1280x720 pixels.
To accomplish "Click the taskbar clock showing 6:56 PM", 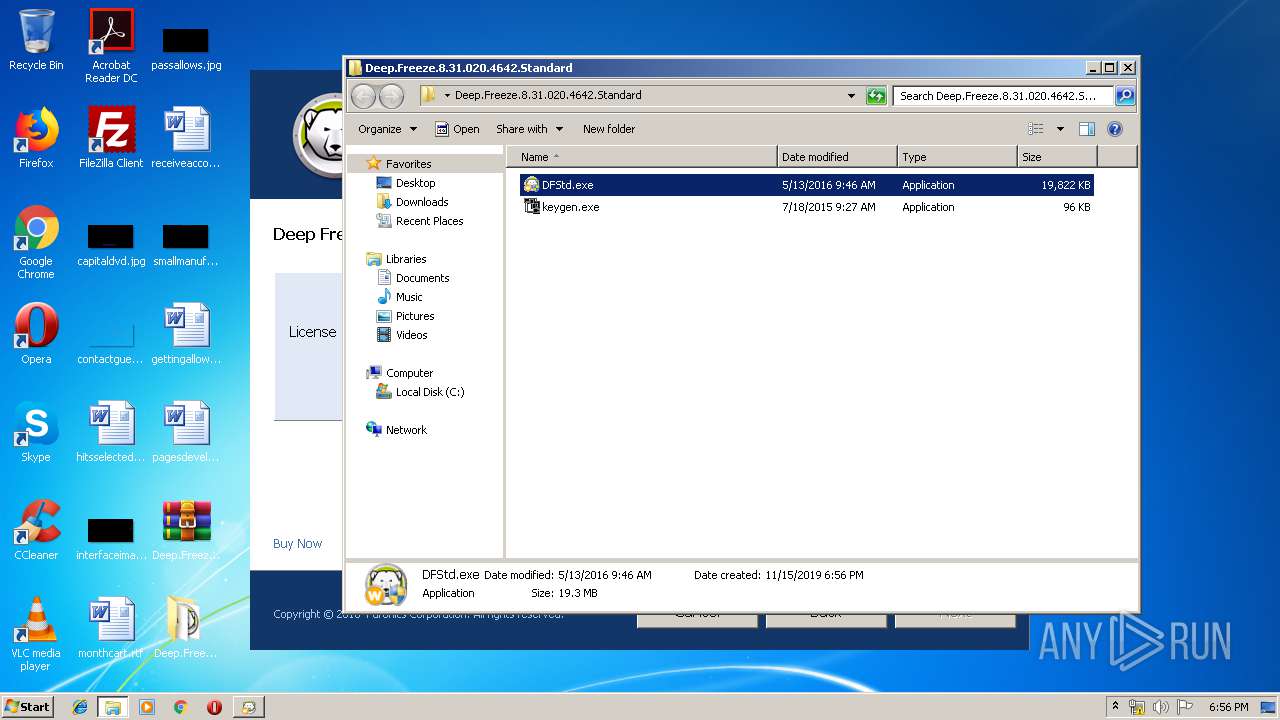I will [x=1228, y=707].
